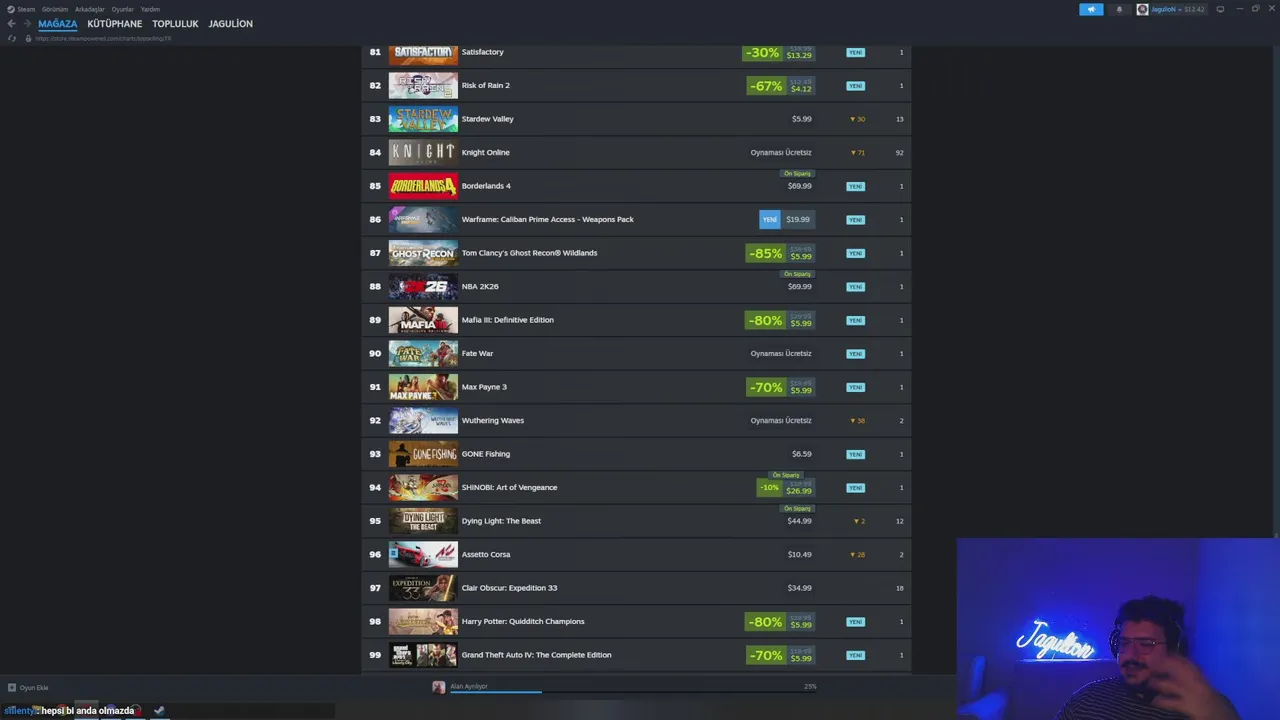Open the Yardım menu
Image resolution: width=1280 pixels, height=720 pixels.
(150, 9)
